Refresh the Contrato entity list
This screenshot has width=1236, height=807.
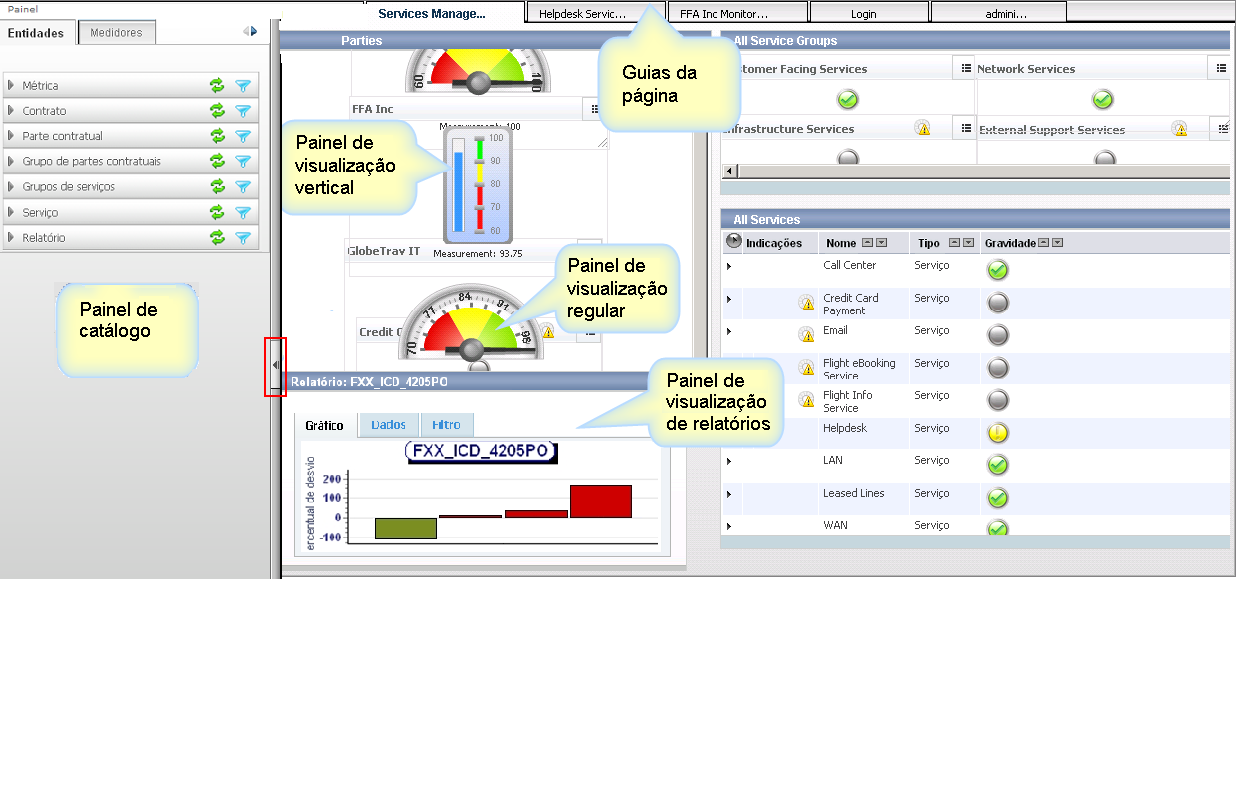tap(217, 111)
